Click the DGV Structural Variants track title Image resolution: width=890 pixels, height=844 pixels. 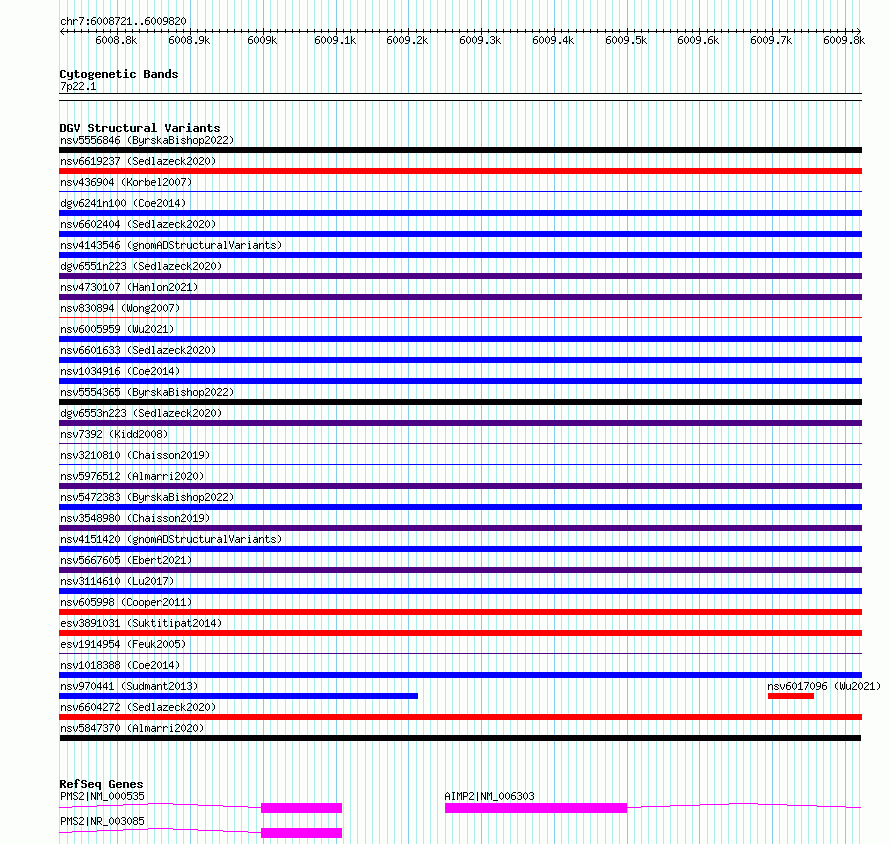coord(140,128)
